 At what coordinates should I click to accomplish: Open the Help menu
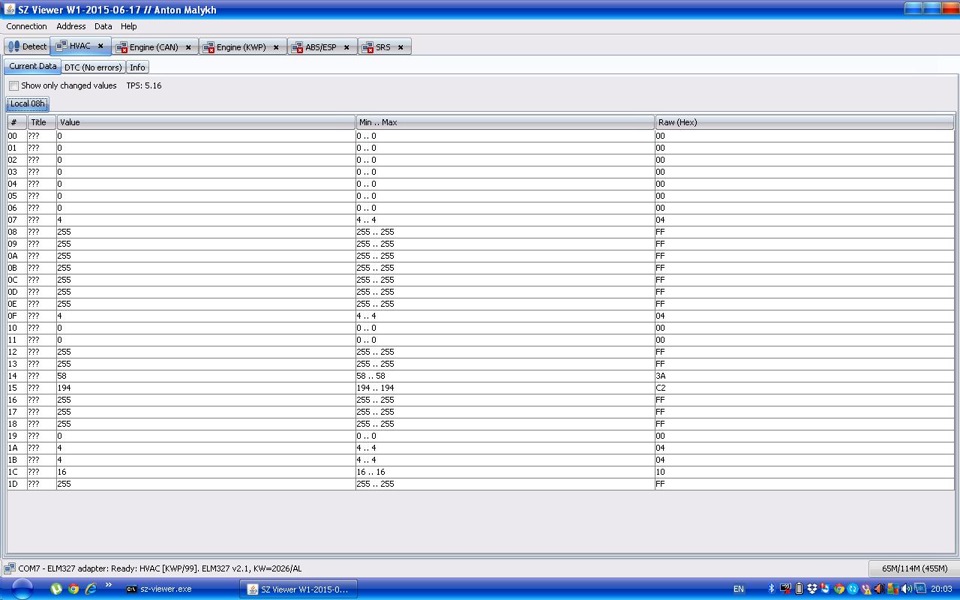[129, 26]
